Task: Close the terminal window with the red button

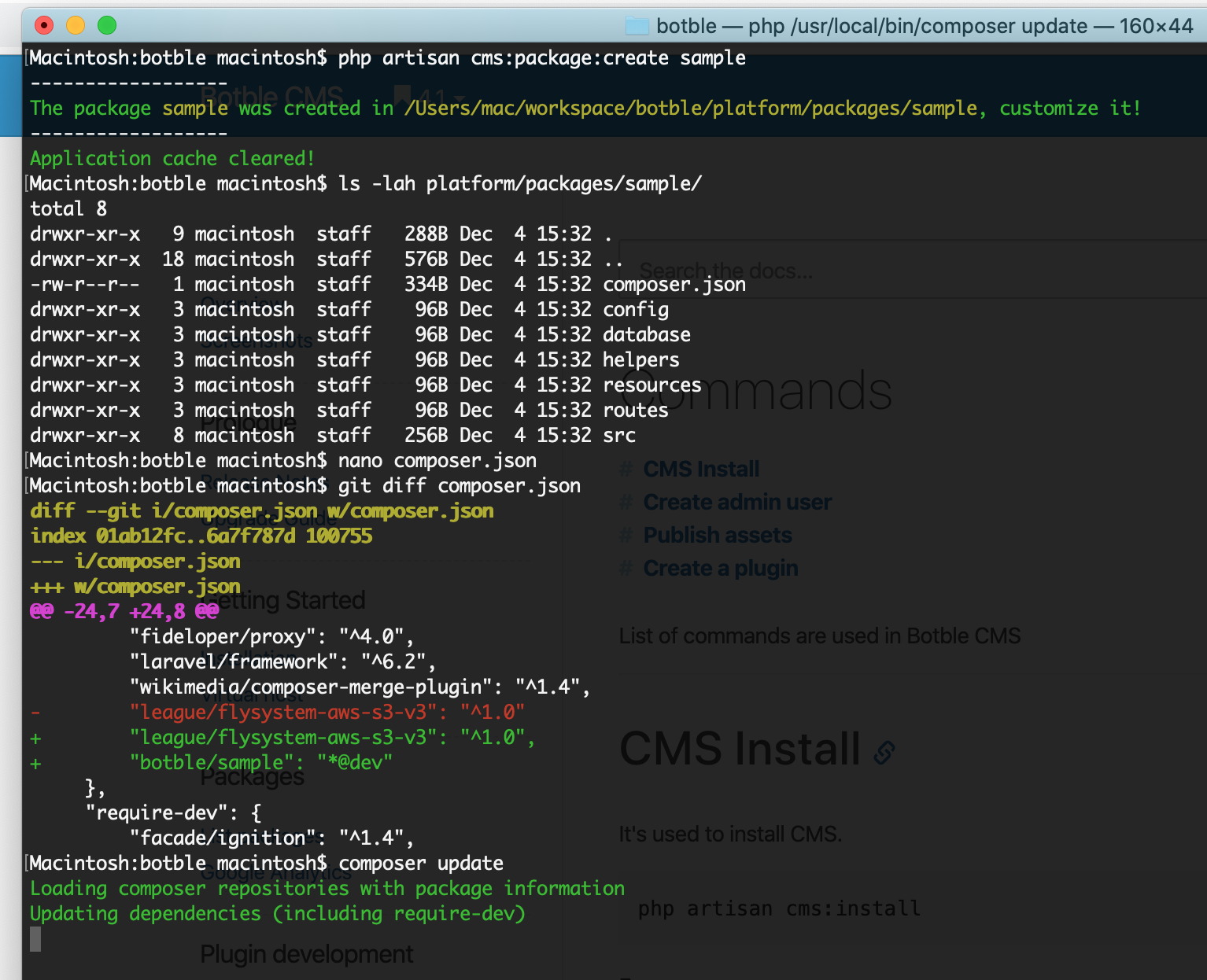Action: pyautogui.click(x=44, y=26)
